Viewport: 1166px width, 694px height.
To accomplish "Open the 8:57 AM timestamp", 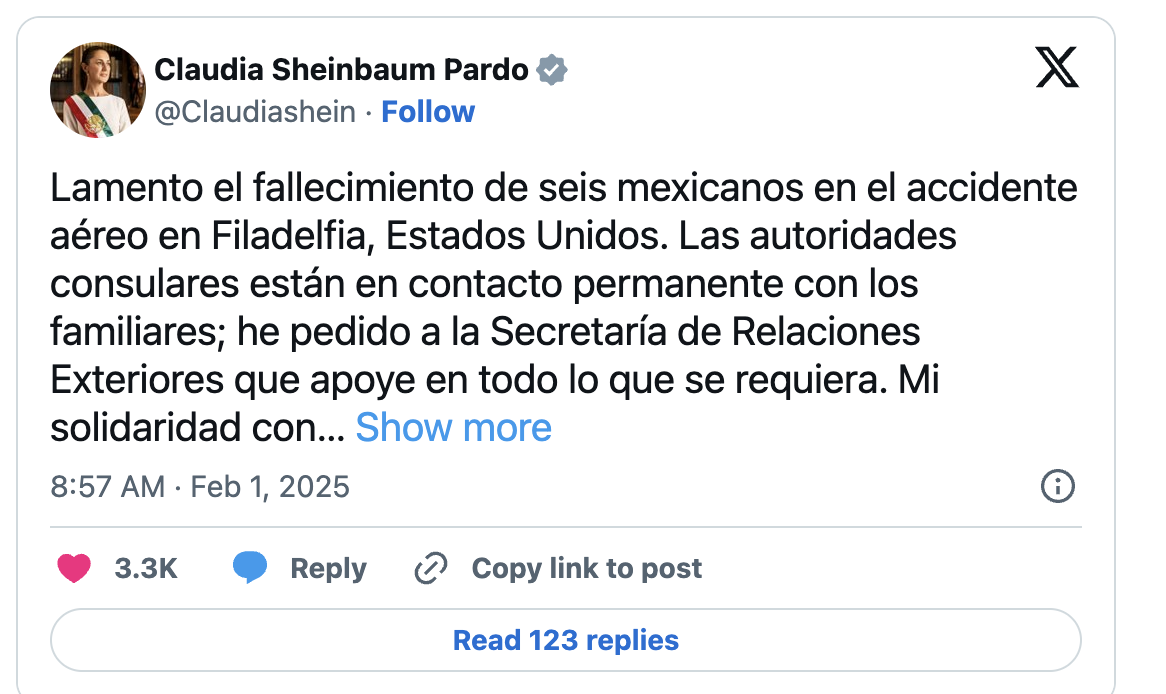I will click(107, 487).
